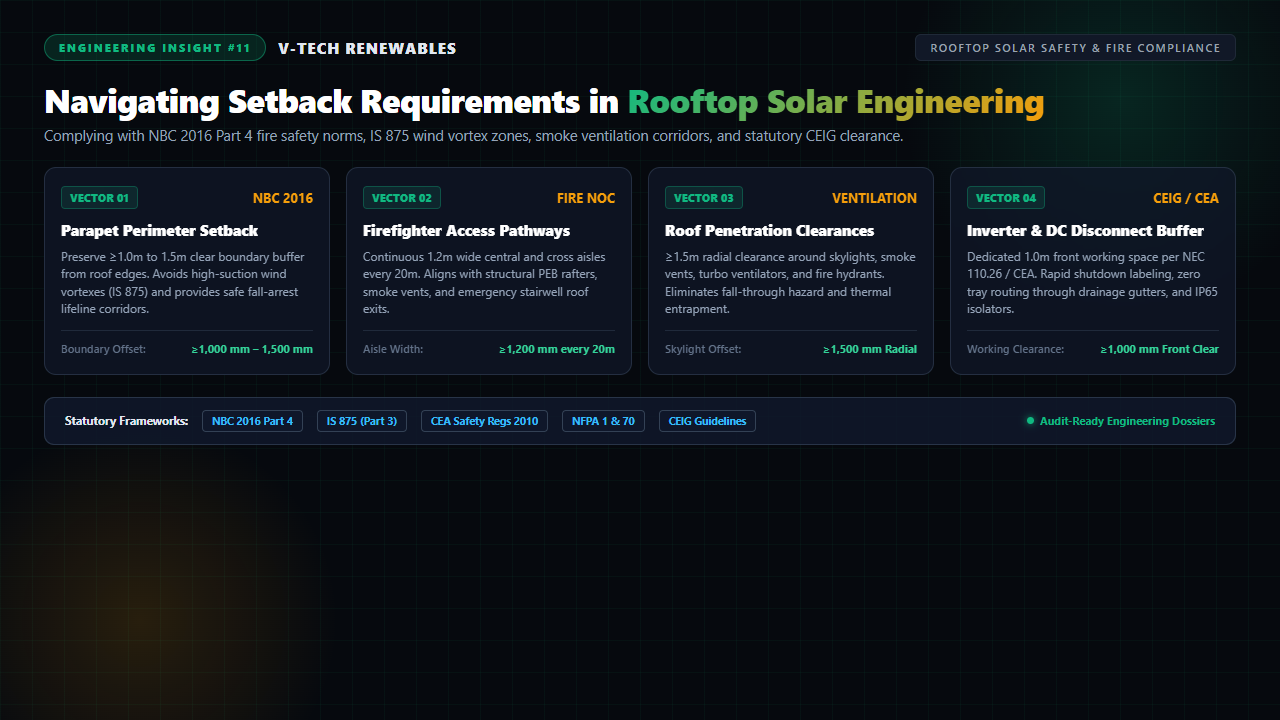
Task: Click the Vector 02 badge
Action: (x=401, y=198)
